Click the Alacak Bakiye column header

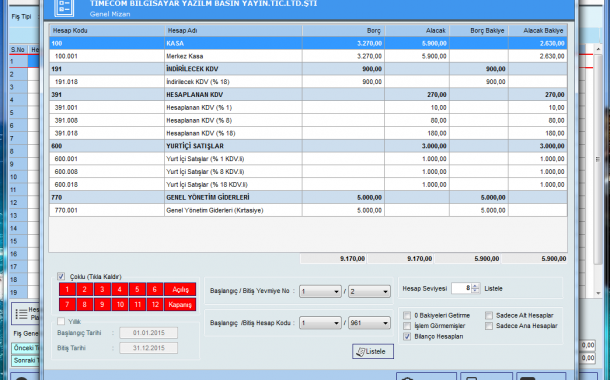(538, 30)
